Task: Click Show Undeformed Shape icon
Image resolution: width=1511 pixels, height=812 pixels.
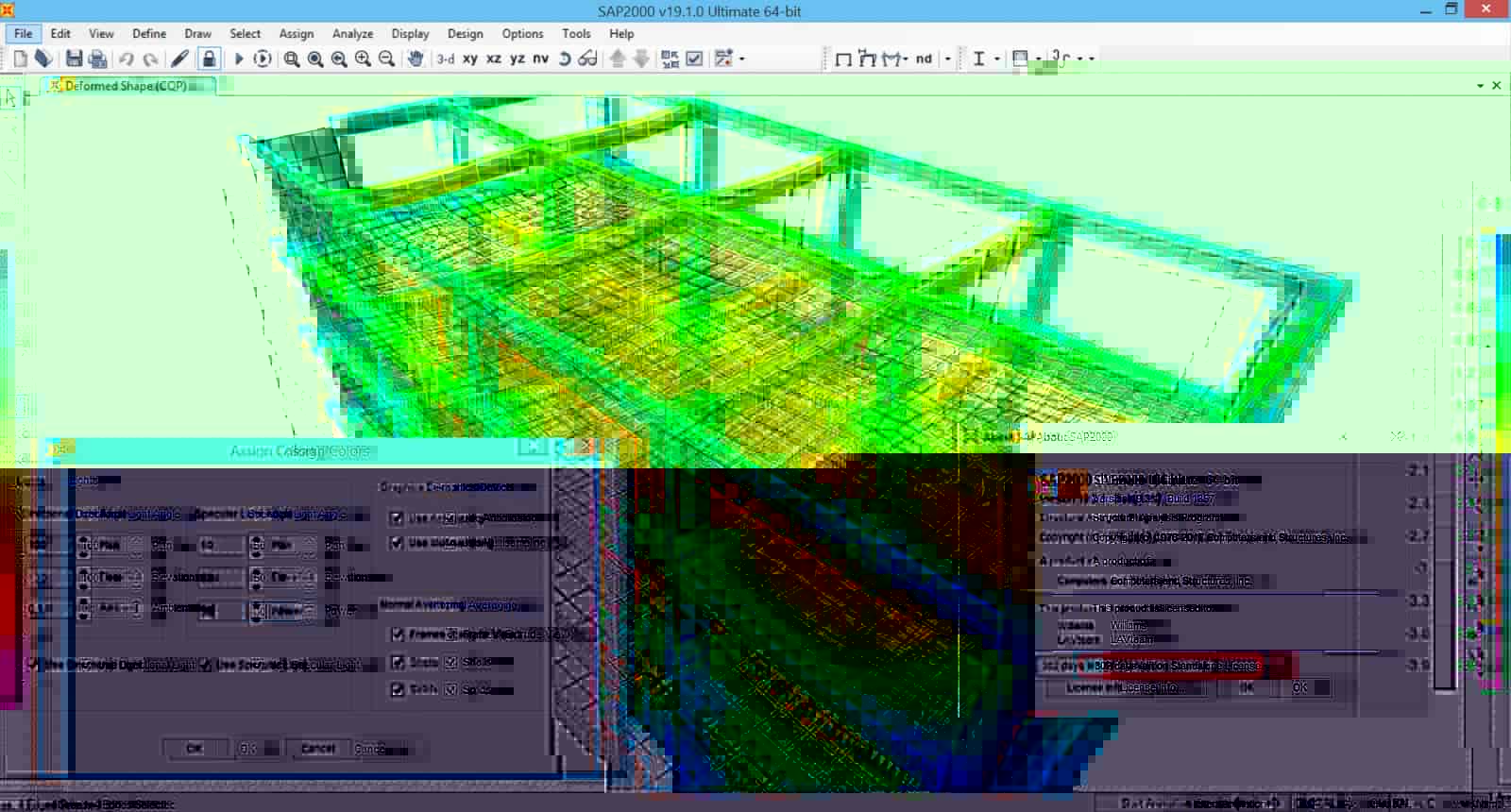Action: click(843, 59)
